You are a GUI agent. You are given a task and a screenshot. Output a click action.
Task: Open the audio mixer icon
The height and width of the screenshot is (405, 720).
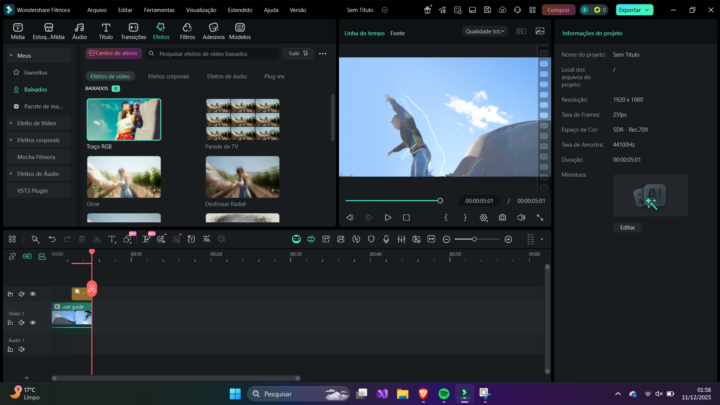(401, 239)
